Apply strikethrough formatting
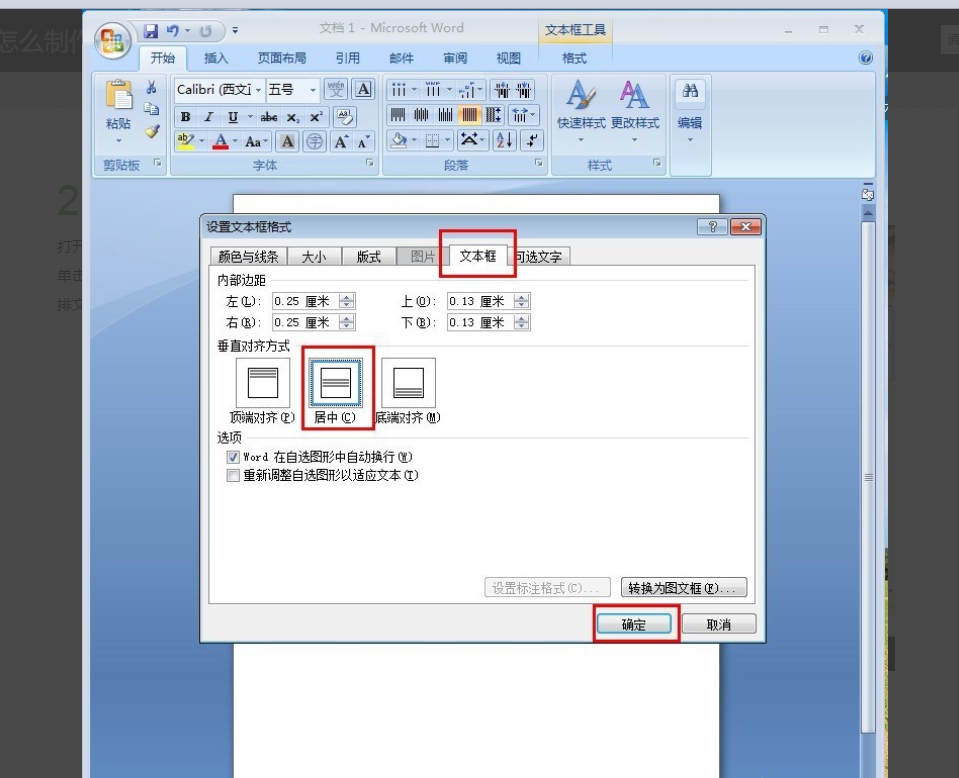 click(x=269, y=117)
